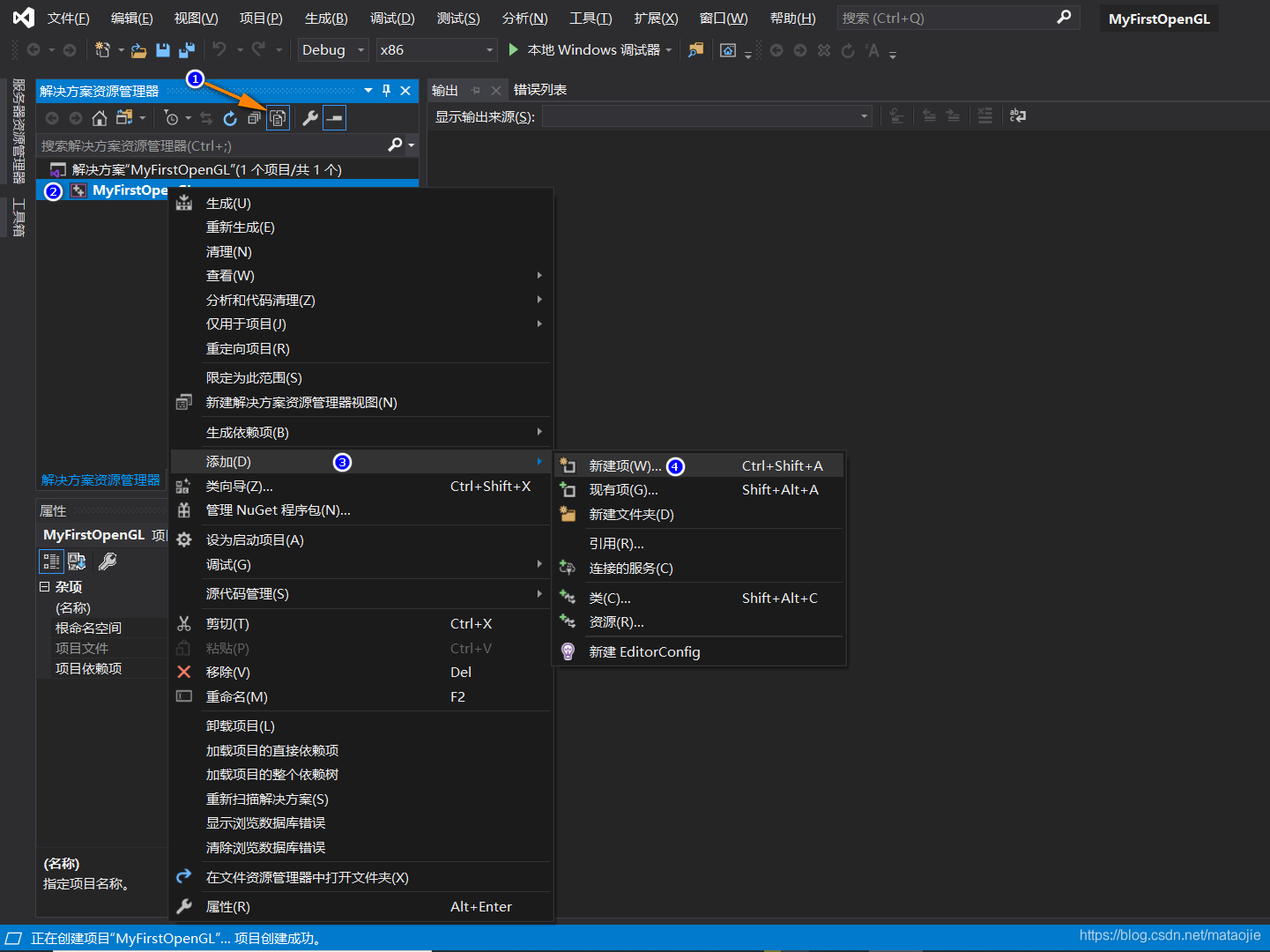Open the 服务器资源管理器 side tab
This screenshot has height=952, width=1270.
[19, 131]
